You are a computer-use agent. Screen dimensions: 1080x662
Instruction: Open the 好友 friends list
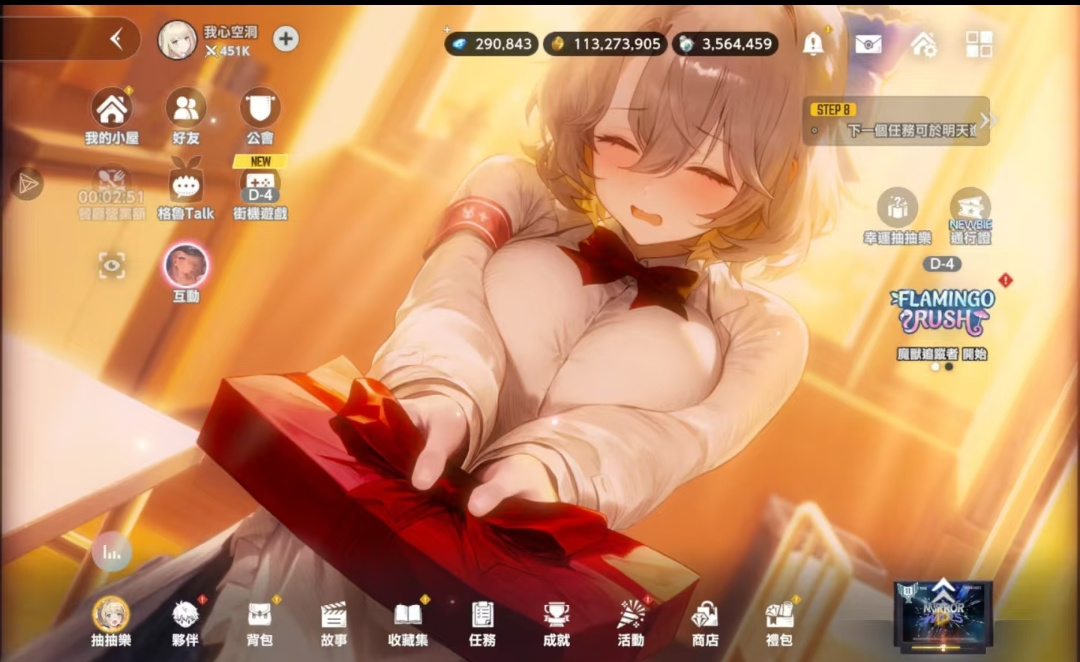[185, 116]
